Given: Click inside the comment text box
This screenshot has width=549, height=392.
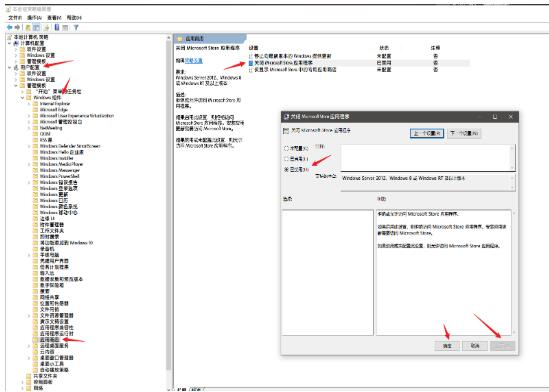Looking at the screenshot, I should pos(425,158).
